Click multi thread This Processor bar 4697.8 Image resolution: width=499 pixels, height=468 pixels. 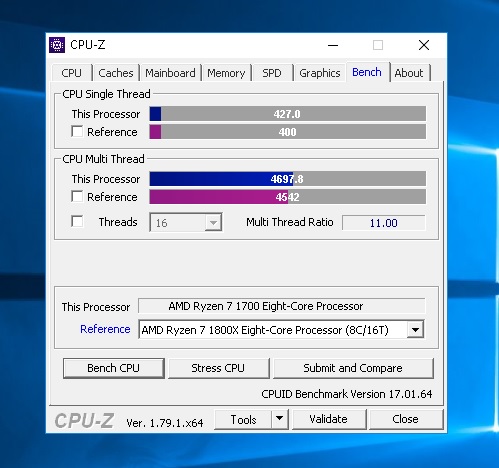point(288,179)
